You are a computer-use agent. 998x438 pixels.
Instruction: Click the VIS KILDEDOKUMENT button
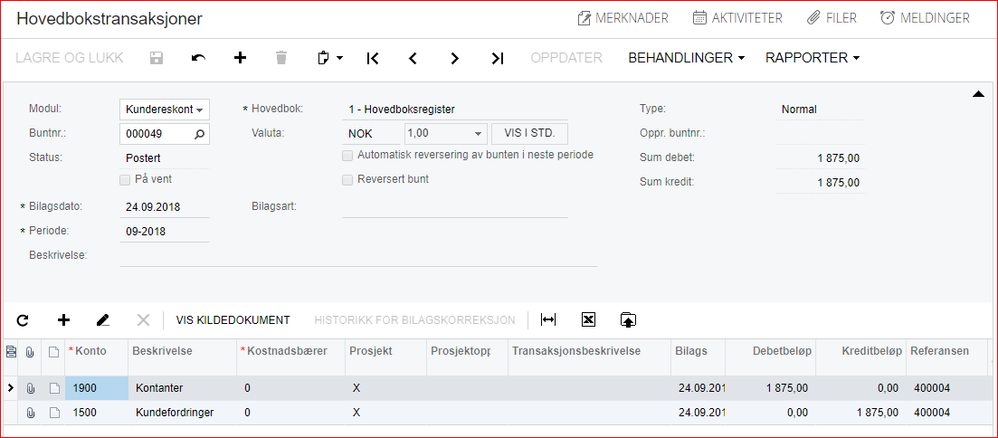click(233, 320)
